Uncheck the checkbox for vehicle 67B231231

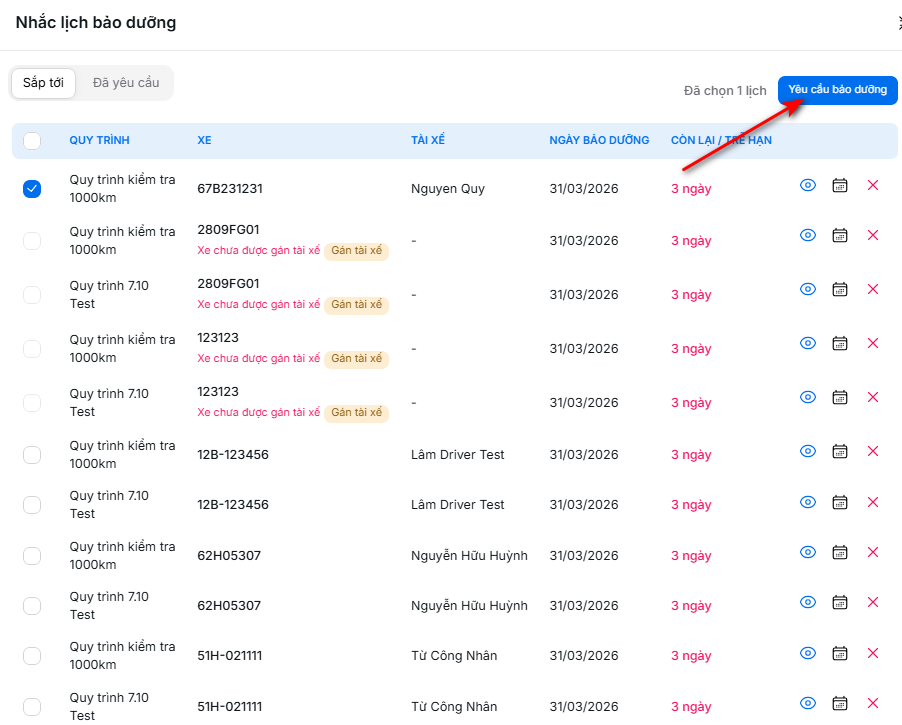[x=32, y=189]
